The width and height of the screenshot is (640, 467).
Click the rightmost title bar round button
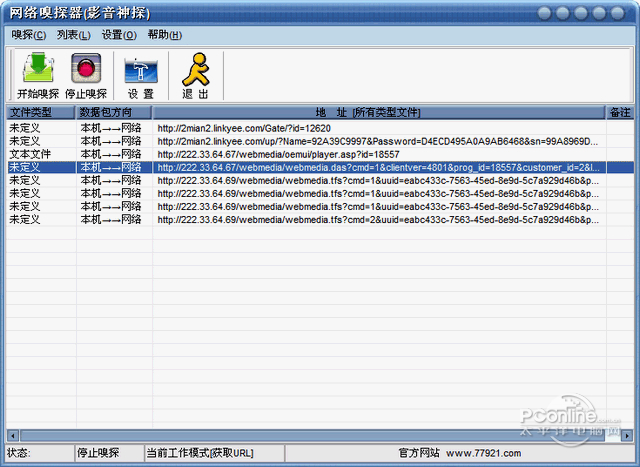[617, 13]
